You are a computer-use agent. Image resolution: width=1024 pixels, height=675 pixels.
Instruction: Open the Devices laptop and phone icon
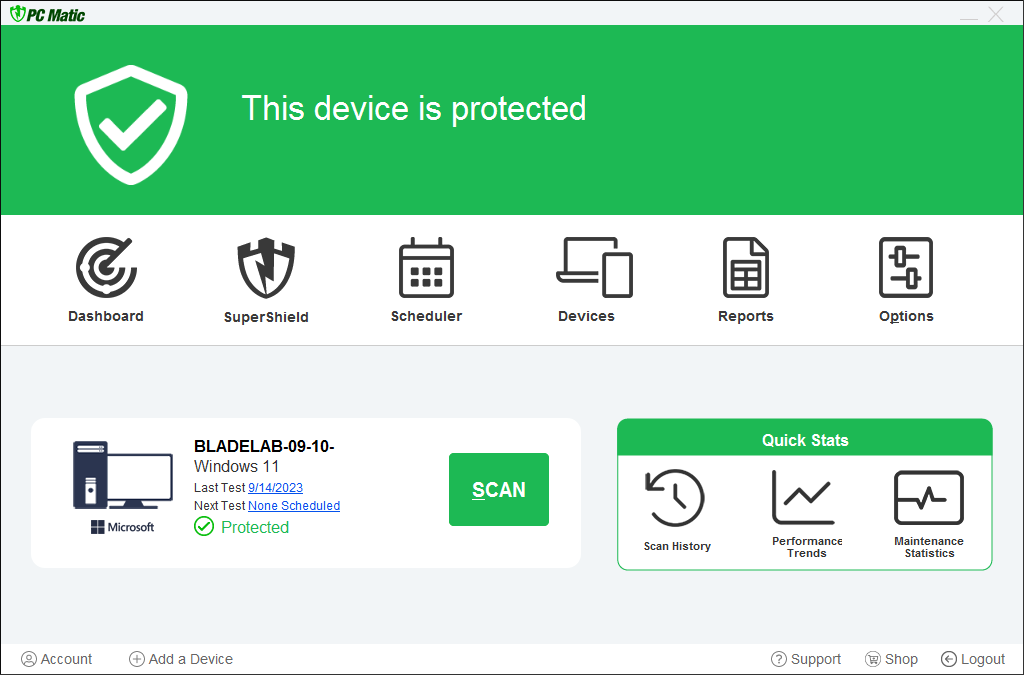coord(594,268)
